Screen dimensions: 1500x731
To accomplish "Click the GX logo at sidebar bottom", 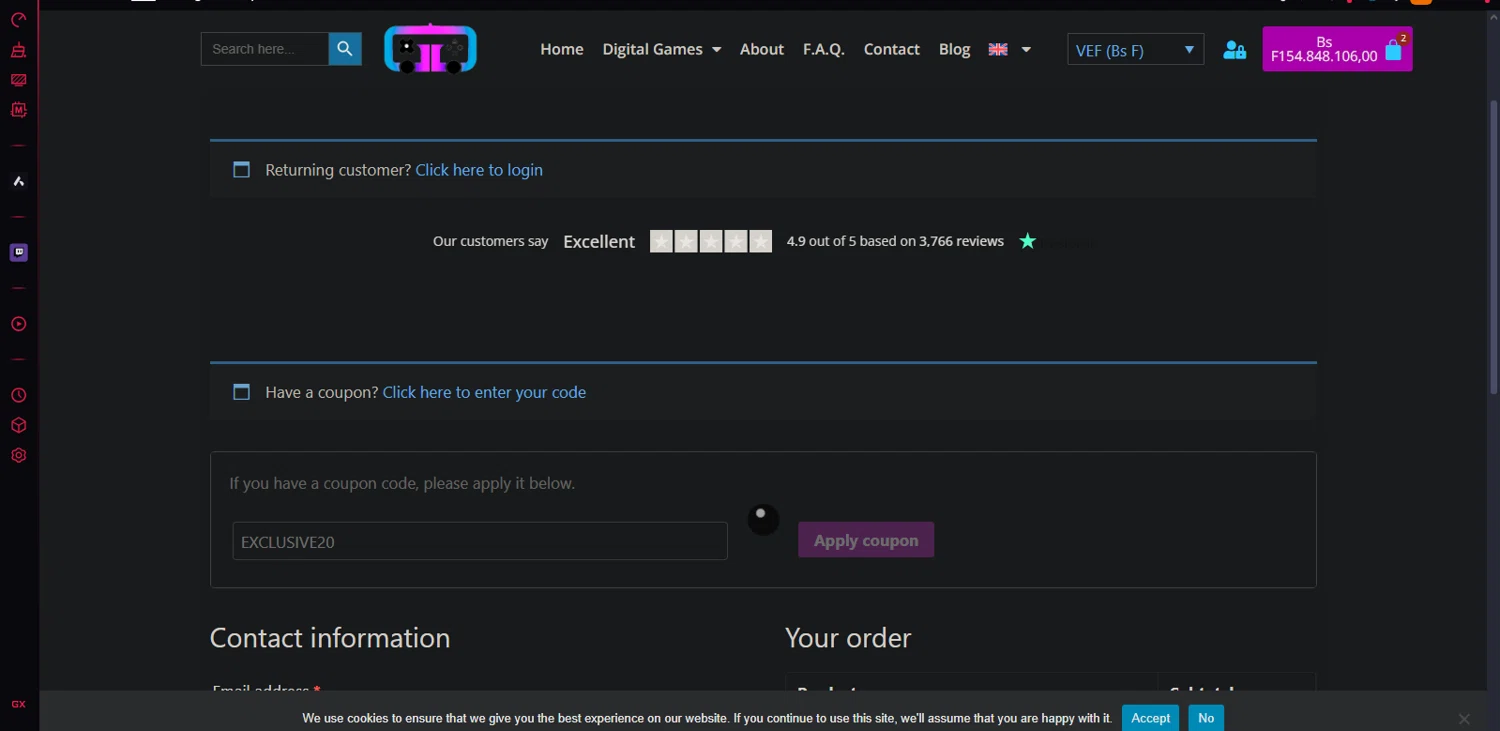I will click(18, 704).
